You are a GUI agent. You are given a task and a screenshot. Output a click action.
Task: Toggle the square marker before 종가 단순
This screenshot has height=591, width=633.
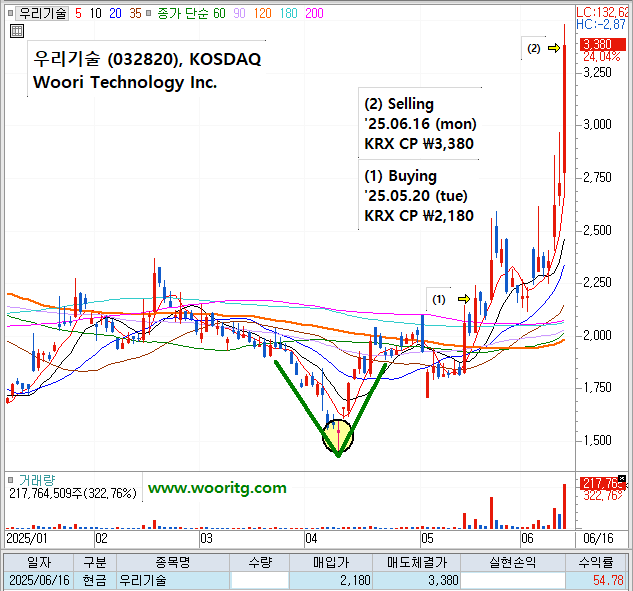(x=149, y=13)
